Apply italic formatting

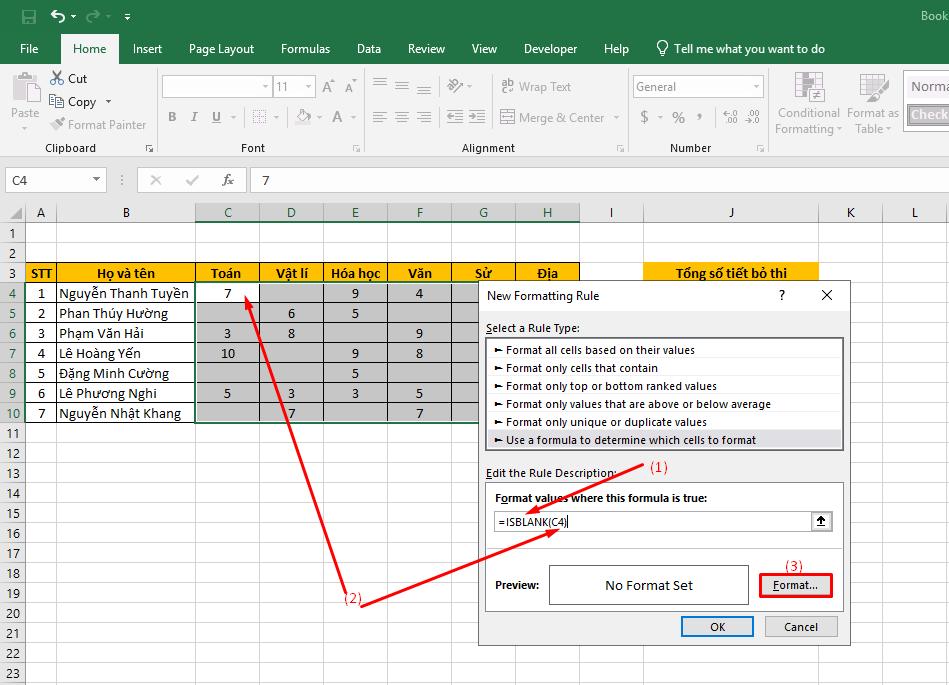click(x=193, y=117)
